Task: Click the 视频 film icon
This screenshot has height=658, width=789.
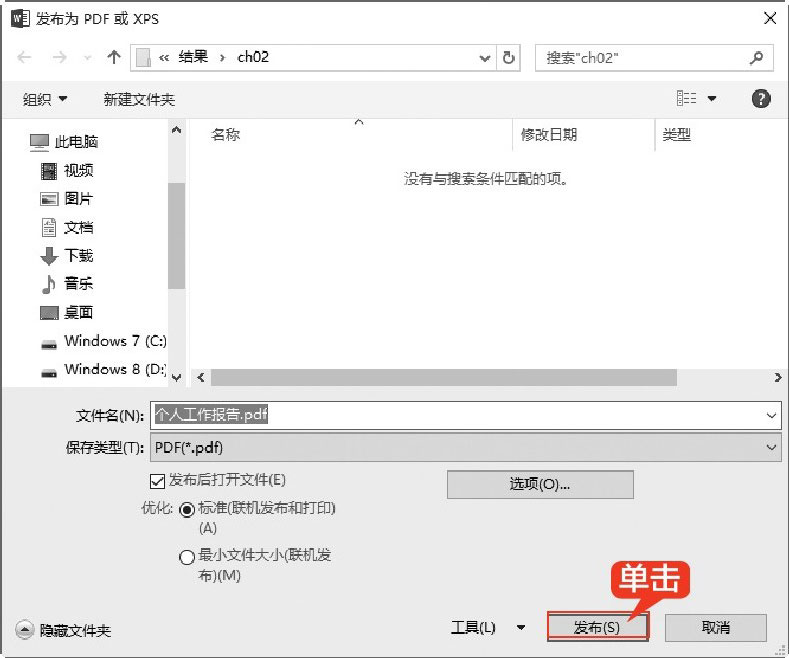Action: 49,171
